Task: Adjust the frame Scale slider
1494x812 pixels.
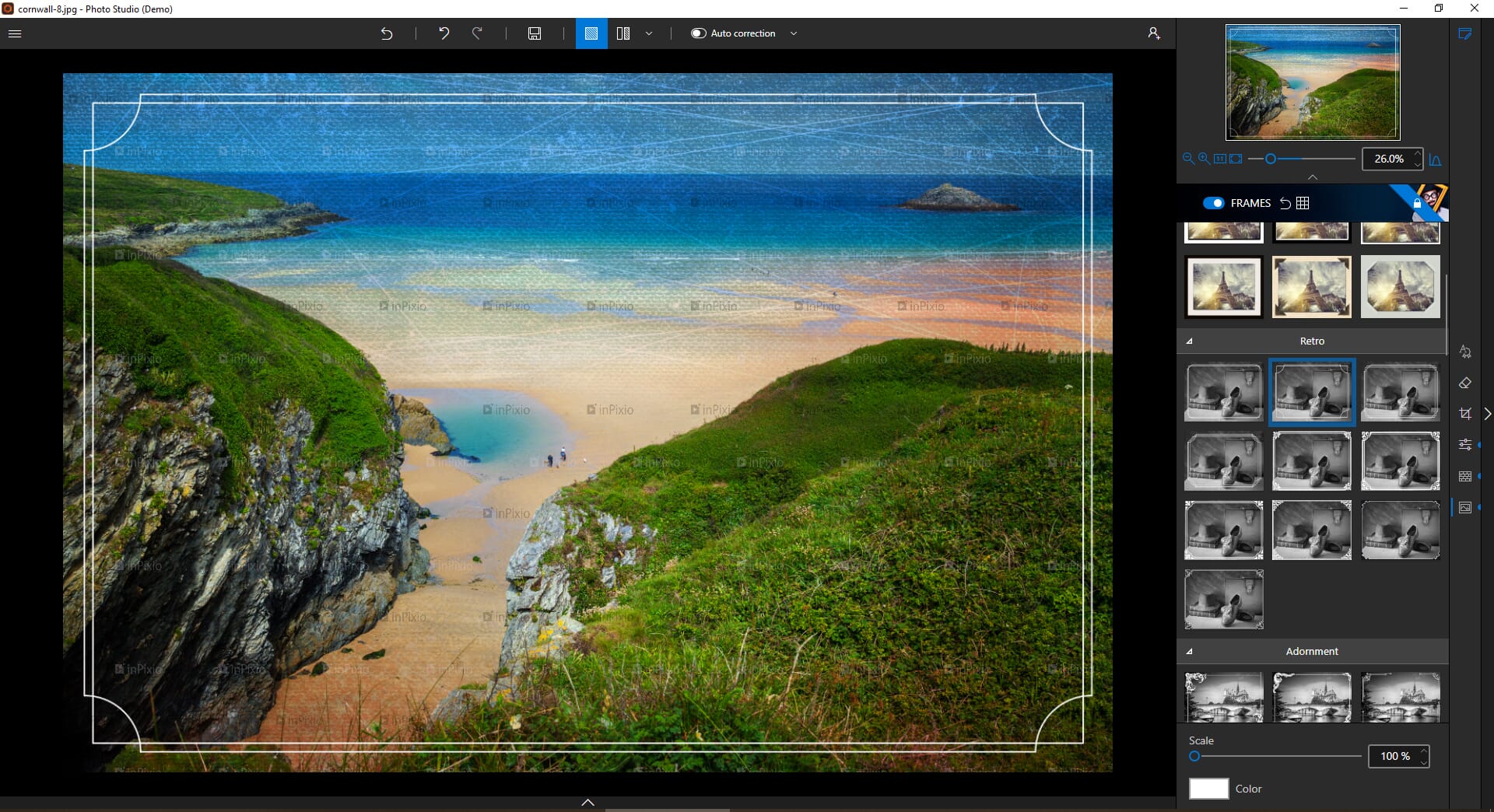Action: 1275,756
